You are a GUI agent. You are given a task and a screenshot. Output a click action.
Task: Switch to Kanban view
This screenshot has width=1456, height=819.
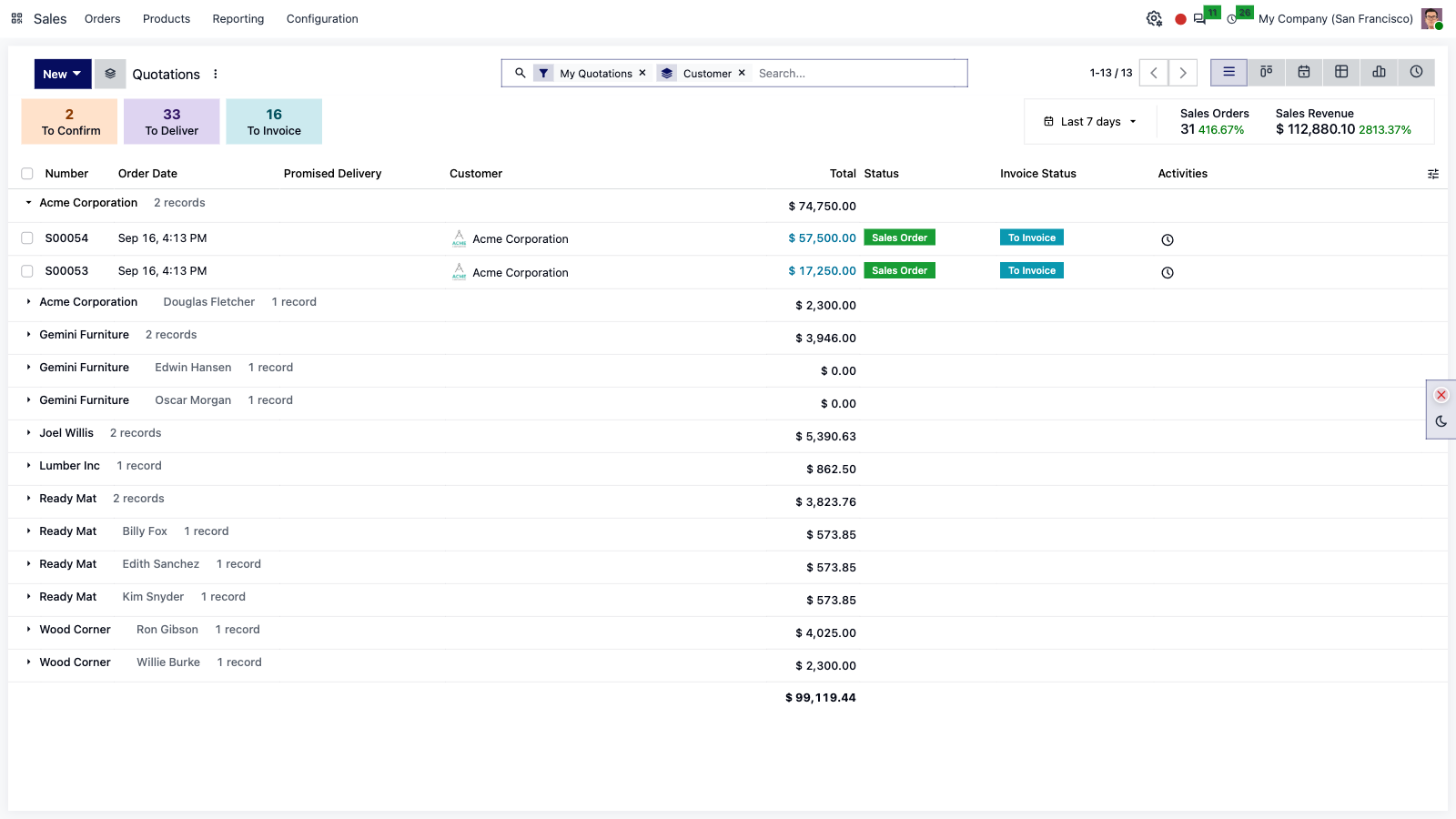click(1266, 72)
